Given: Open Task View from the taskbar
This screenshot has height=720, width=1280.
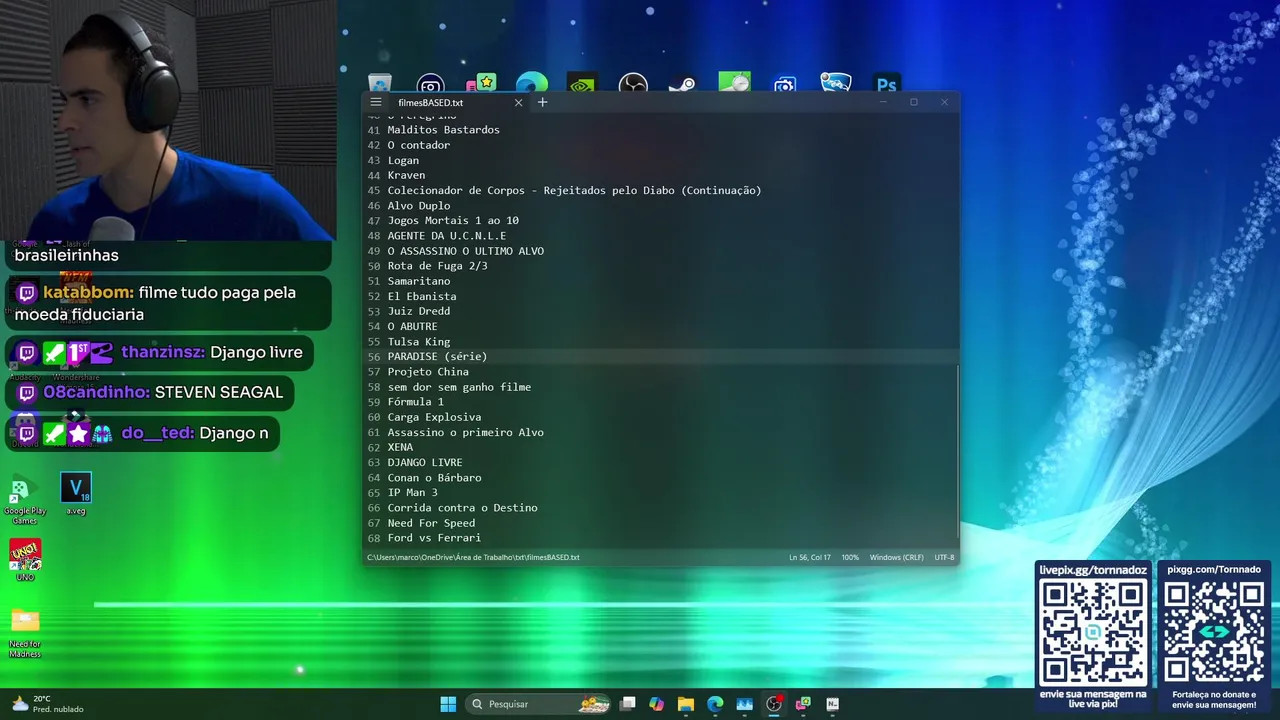Looking at the screenshot, I should 628,704.
